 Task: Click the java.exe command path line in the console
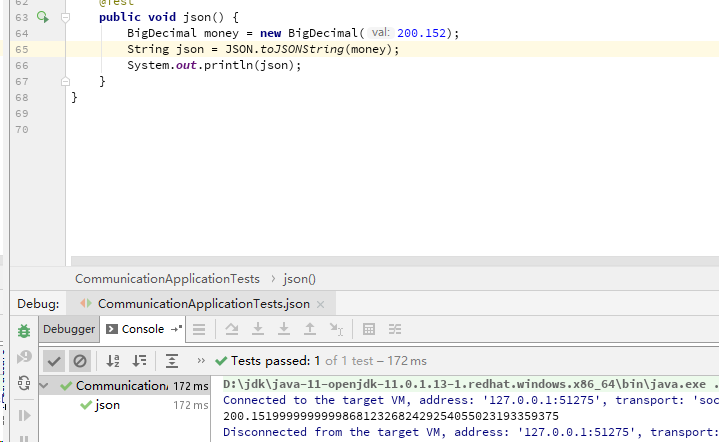(x=471, y=384)
